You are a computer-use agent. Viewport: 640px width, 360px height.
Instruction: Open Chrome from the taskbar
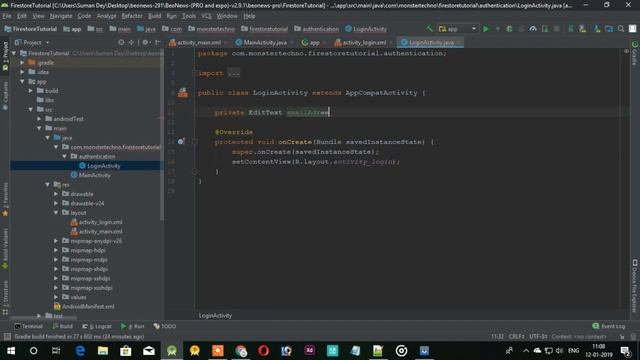241,351
